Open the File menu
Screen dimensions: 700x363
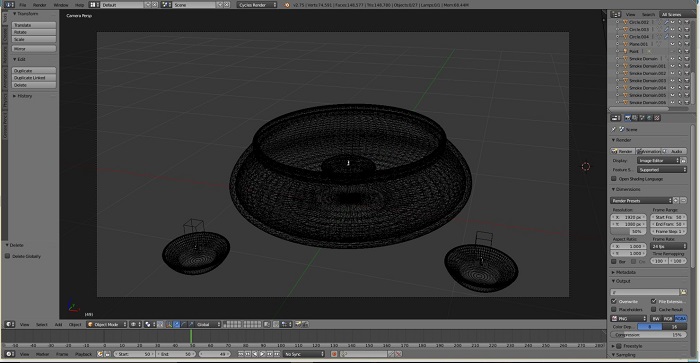click(x=22, y=4)
